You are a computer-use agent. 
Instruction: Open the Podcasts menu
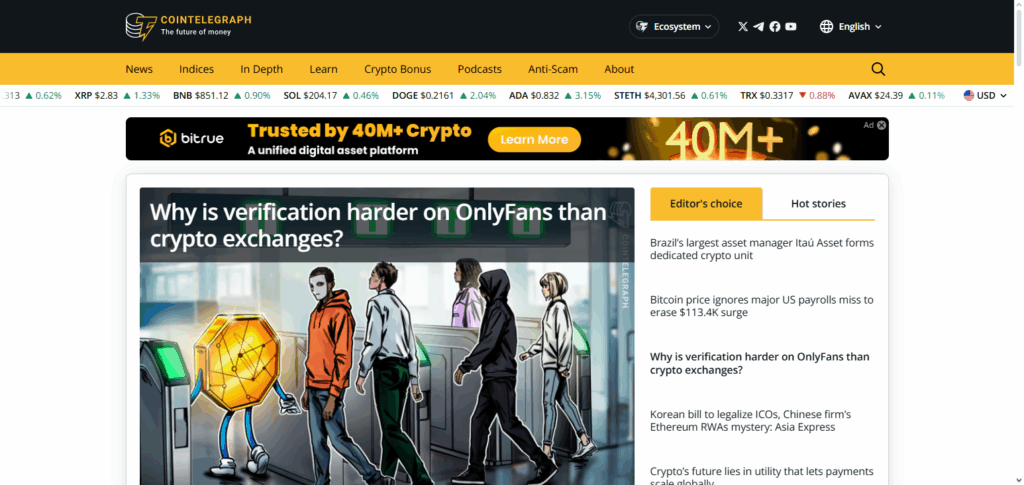479,69
